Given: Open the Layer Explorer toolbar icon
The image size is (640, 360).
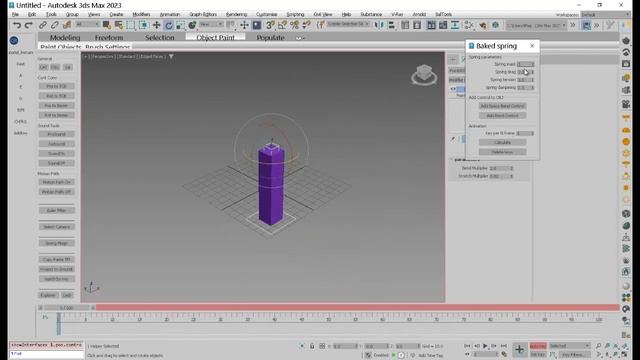Looking at the screenshot, I should point(417,25).
